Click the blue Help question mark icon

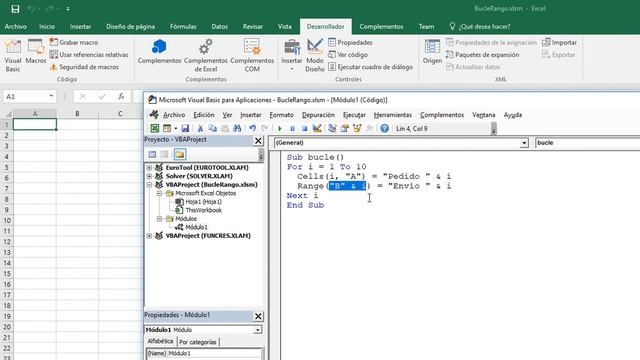tap(384, 129)
